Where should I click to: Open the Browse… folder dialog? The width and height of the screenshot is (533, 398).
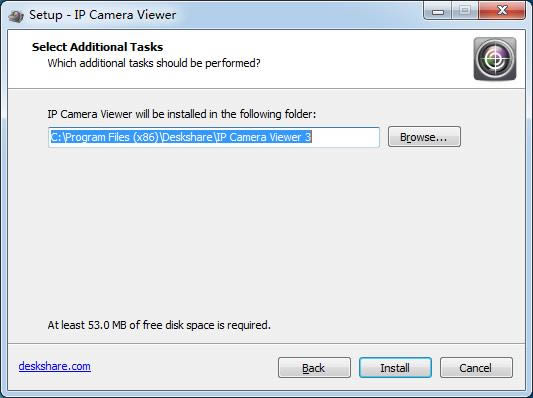tap(424, 137)
